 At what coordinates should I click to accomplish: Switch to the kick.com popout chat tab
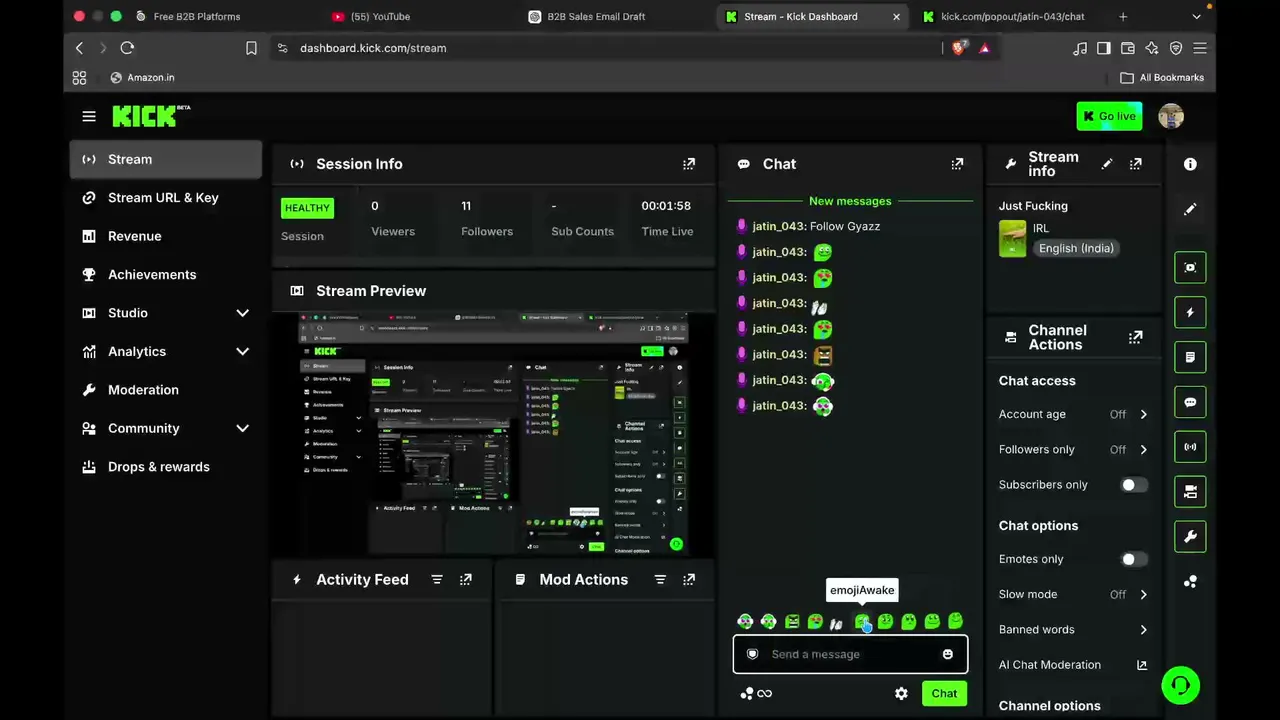tap(1010, 17)
